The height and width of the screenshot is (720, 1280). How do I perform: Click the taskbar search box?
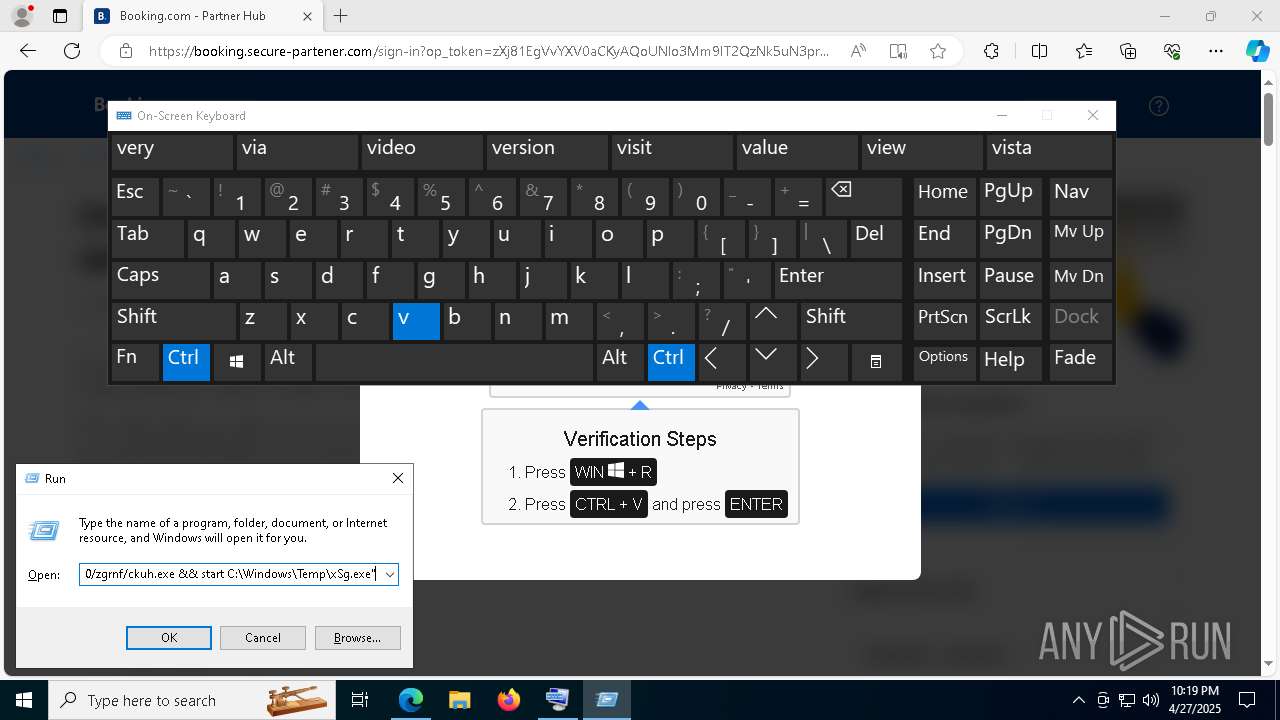click(x=190, y=700)
